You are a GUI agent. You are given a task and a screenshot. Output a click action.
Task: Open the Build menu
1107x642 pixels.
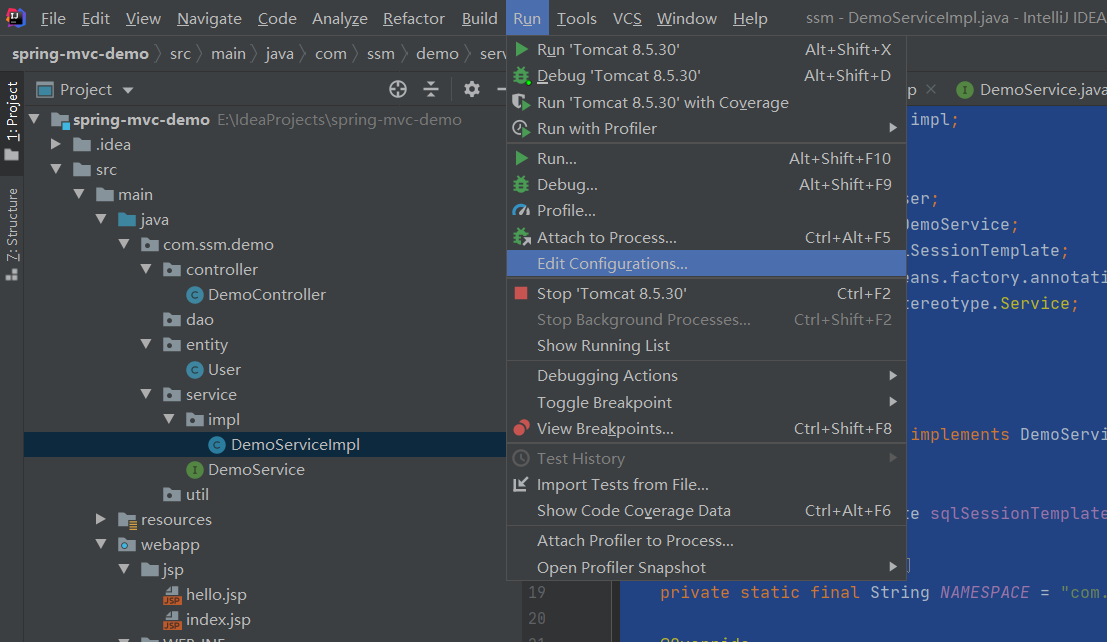[479, 18]
